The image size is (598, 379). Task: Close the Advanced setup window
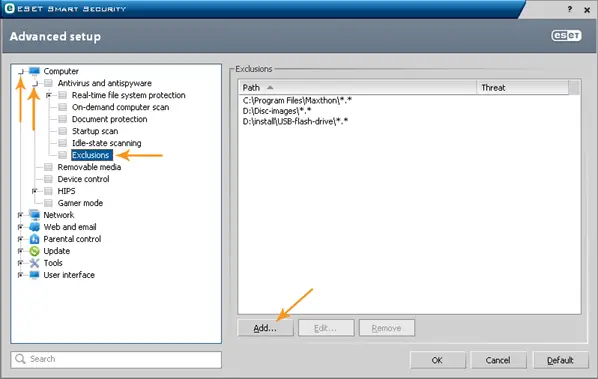click(587, 10)
